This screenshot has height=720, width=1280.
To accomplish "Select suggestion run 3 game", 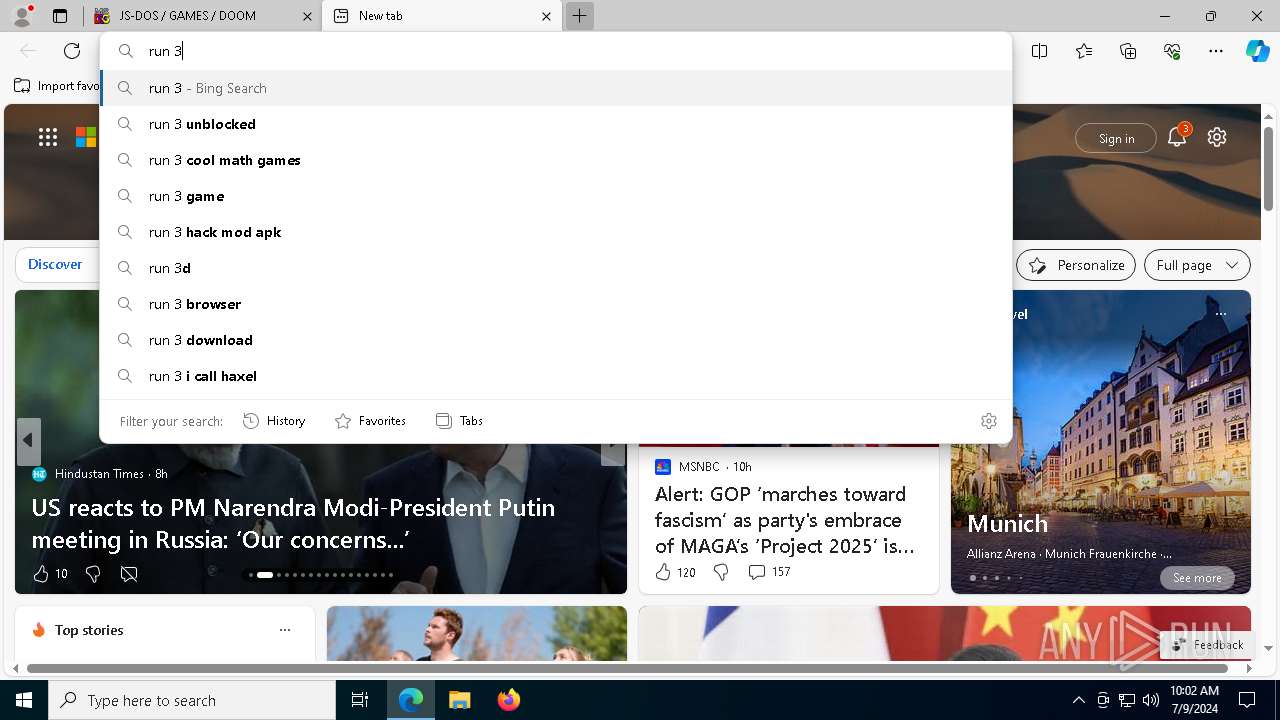I will (556, 196).
